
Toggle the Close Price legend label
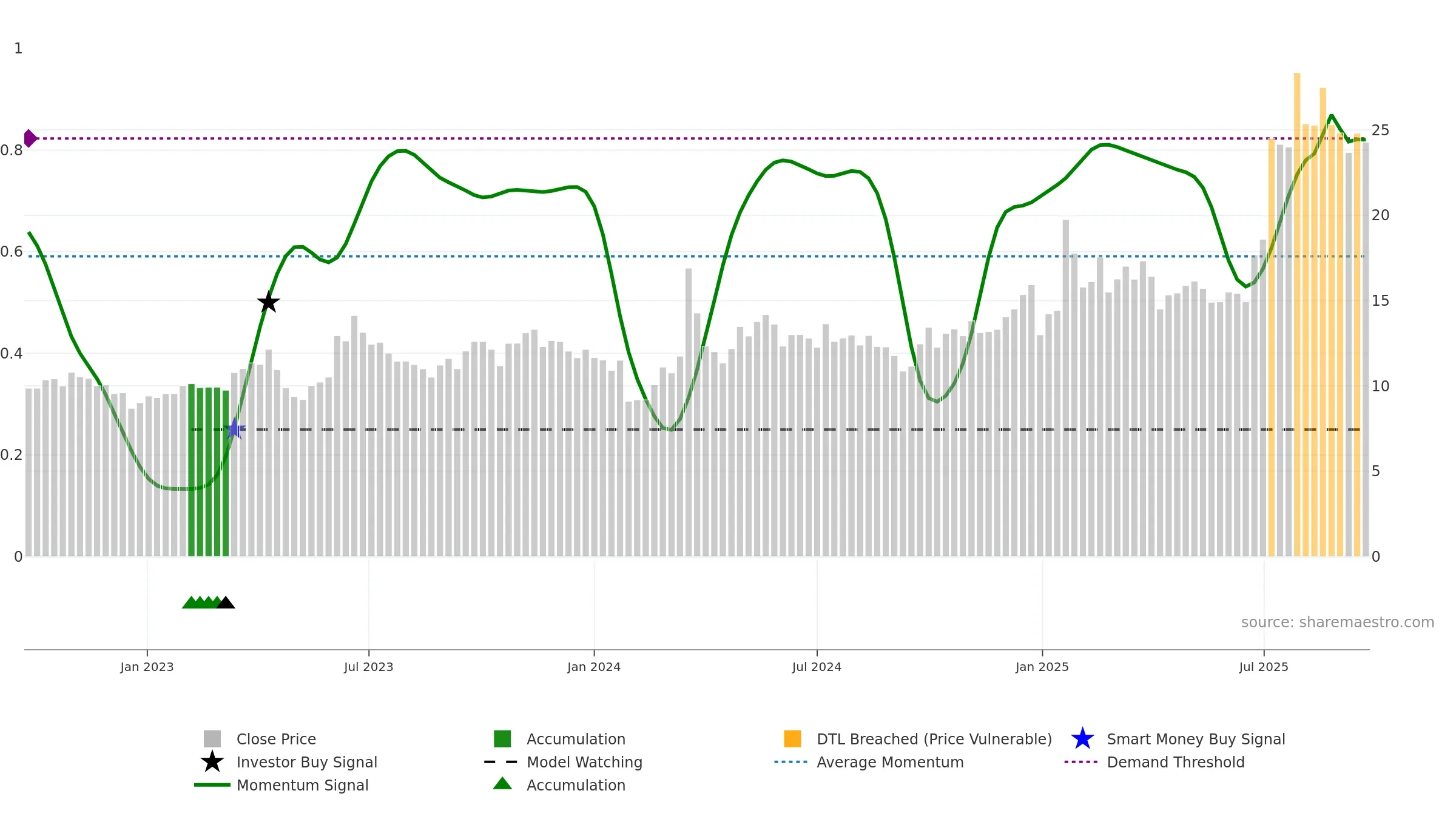pos(276,739)
